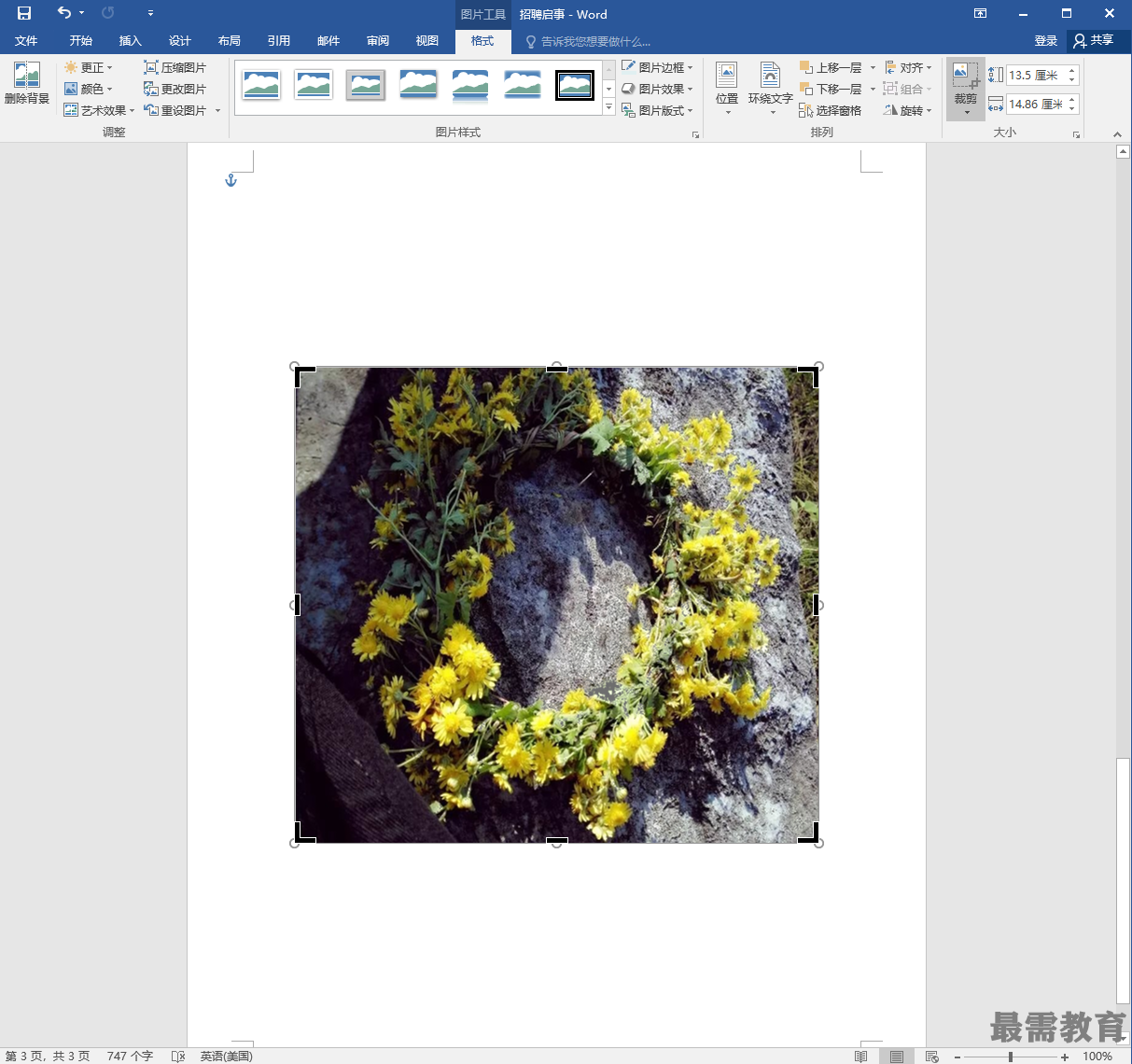The width and height of the screenshot is (1132, 1064).
Task: Click 压缩图片 (Compress Pictures)
Action: [x=175, y=67]
